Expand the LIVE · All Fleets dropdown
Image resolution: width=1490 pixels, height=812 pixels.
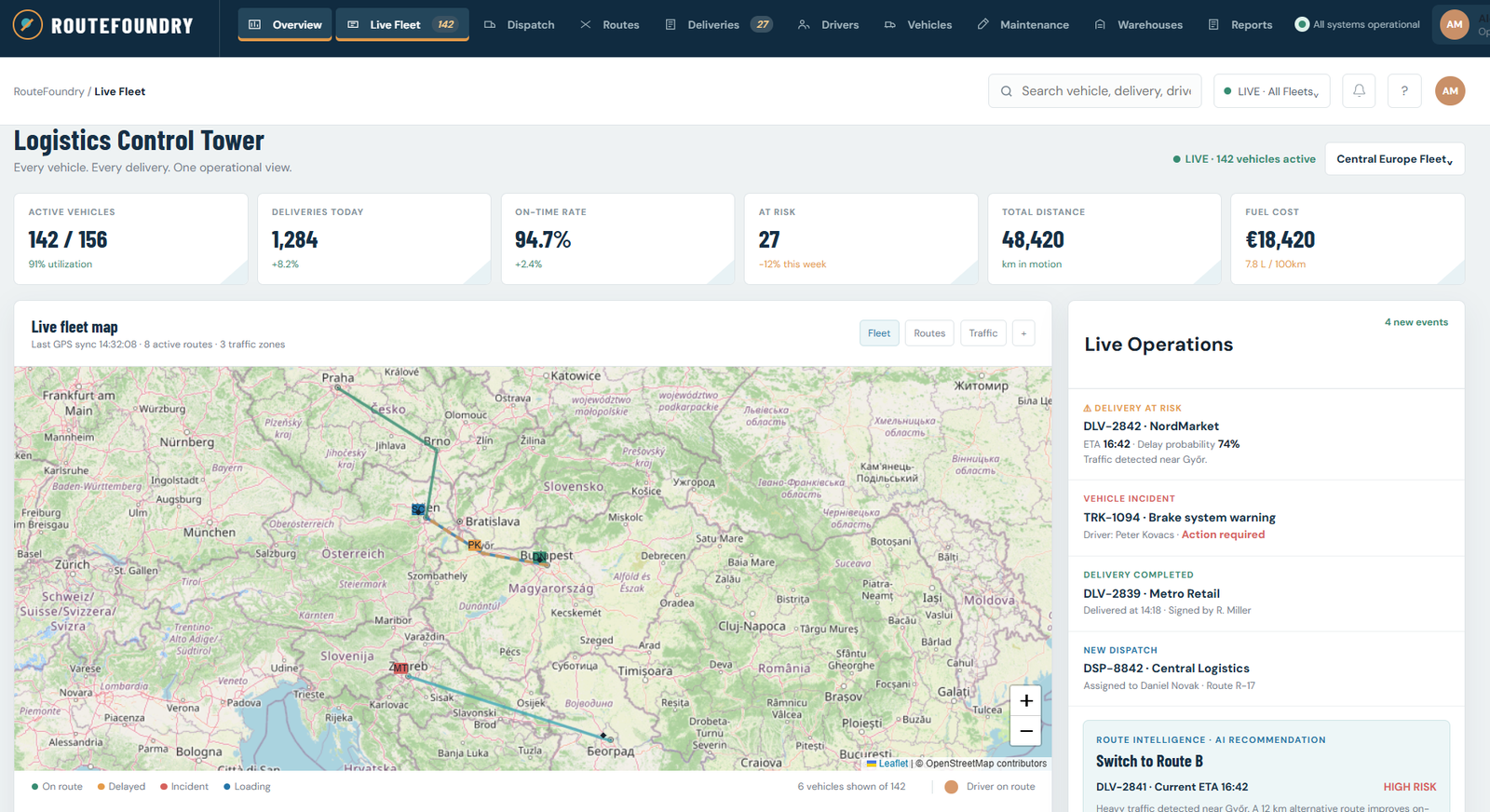[1272, 91]
